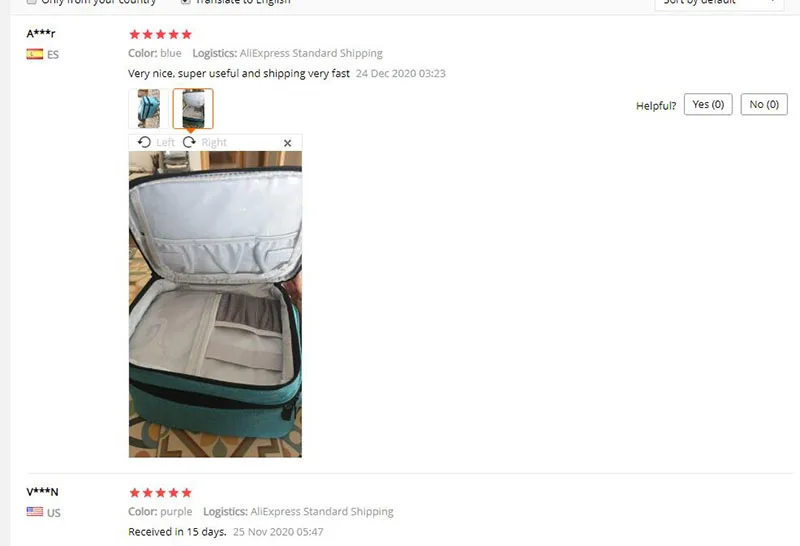Select the second open-bag thumbnail
This screenshot has height=546, width=800.
[x=193, y=108]
